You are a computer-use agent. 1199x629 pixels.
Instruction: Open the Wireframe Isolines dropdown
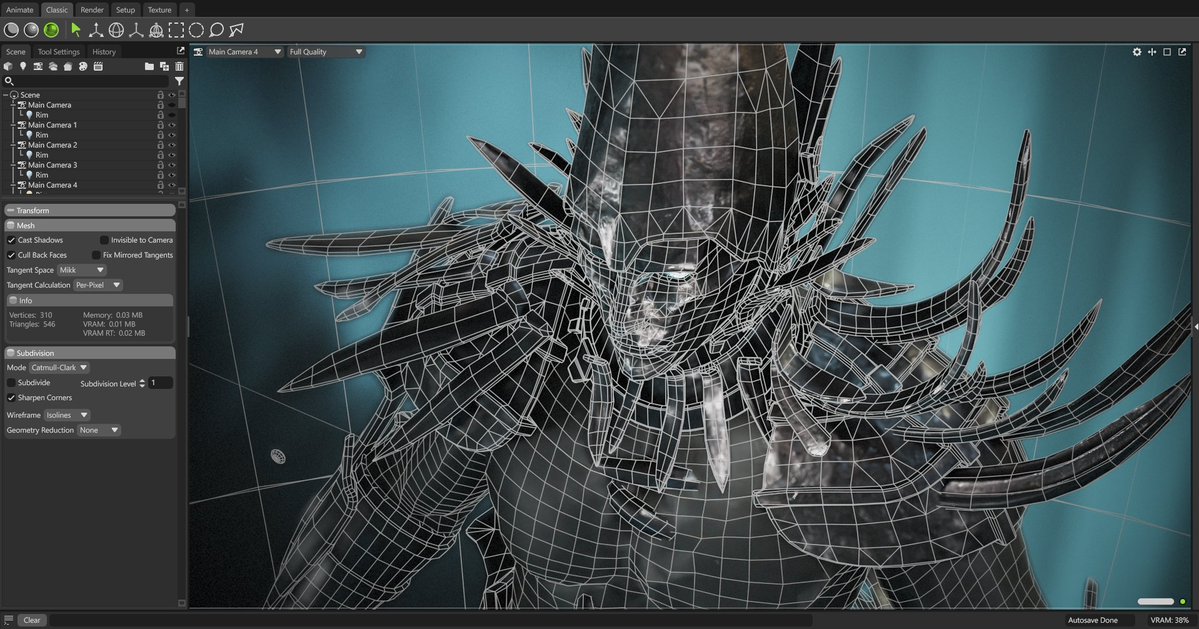pos(67,415)
